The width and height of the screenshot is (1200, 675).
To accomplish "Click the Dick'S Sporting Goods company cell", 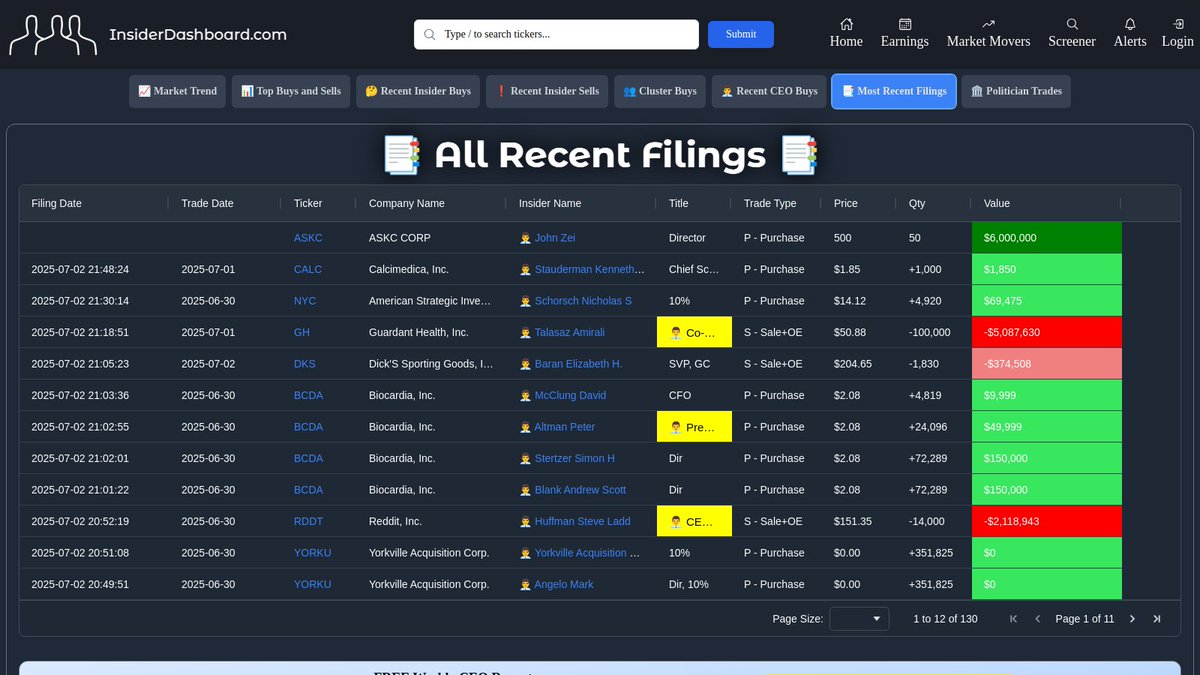I will pos(431,364).
